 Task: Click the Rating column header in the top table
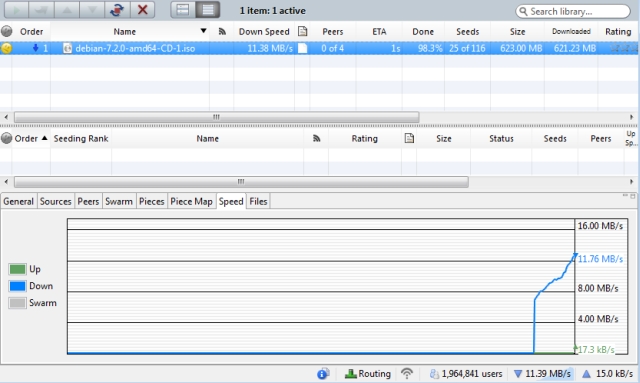(x=618, y=32)
